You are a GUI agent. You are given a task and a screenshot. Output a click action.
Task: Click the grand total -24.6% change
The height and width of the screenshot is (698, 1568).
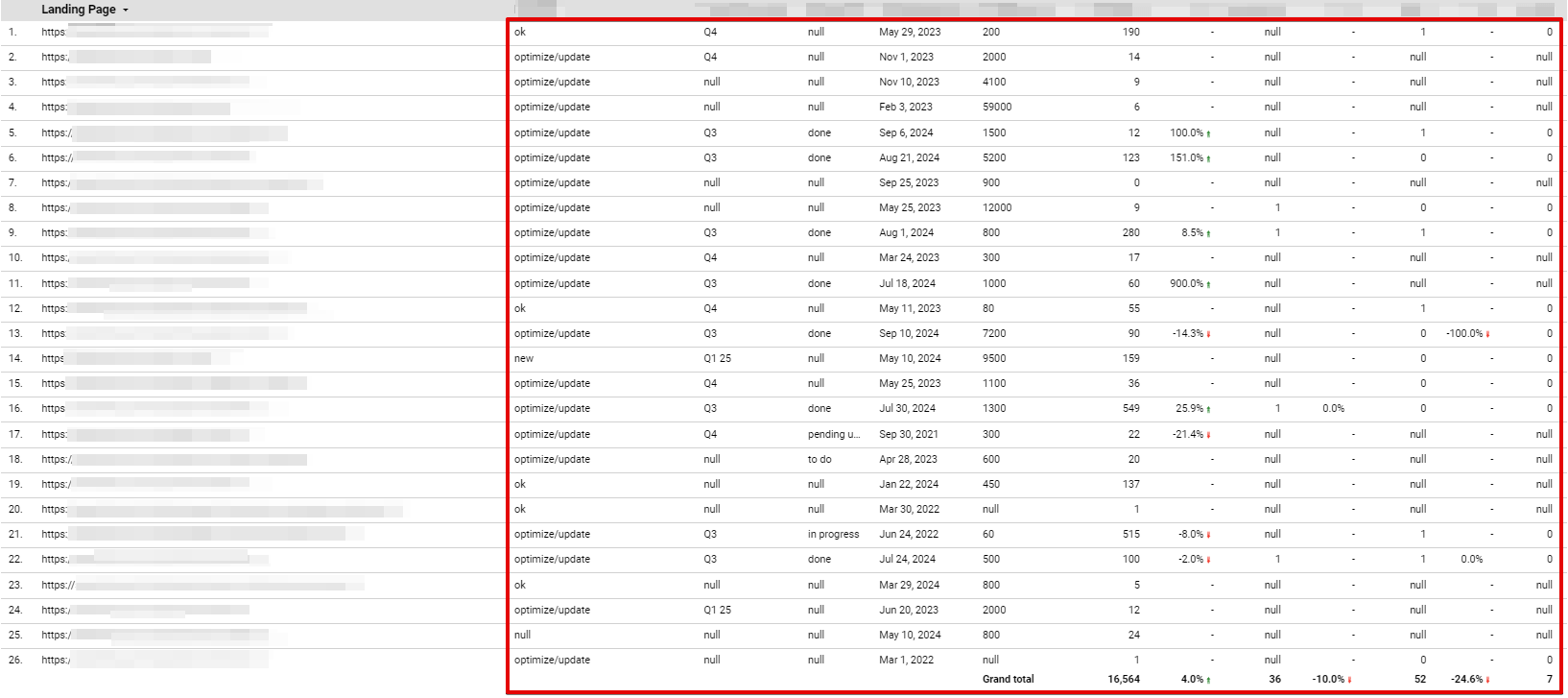point(1467,679)
